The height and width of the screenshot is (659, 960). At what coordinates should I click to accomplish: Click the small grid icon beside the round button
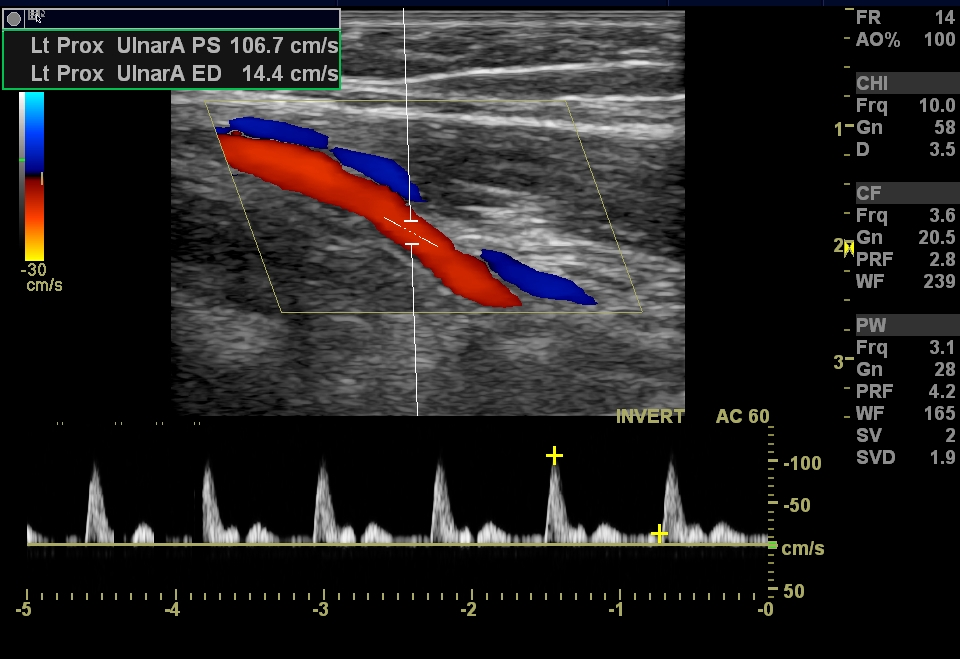36,16
